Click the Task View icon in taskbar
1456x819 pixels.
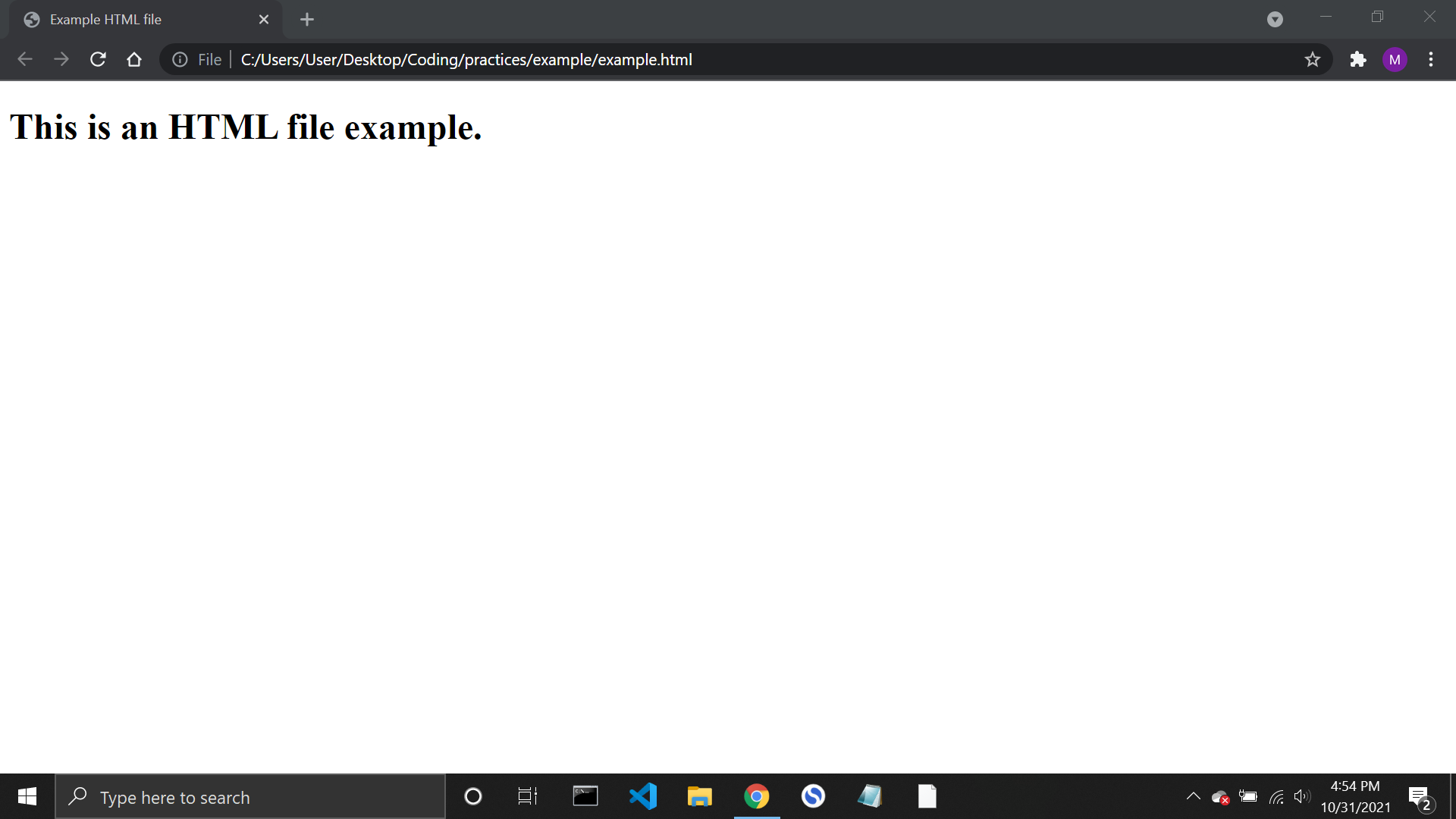click(527, 796)
